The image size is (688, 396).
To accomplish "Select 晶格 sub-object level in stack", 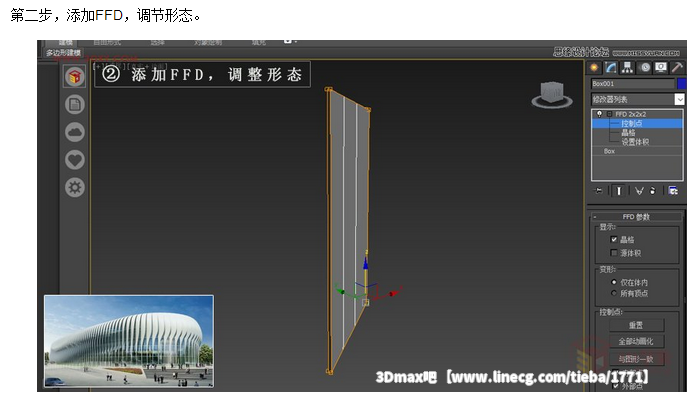I will [628, 132].
